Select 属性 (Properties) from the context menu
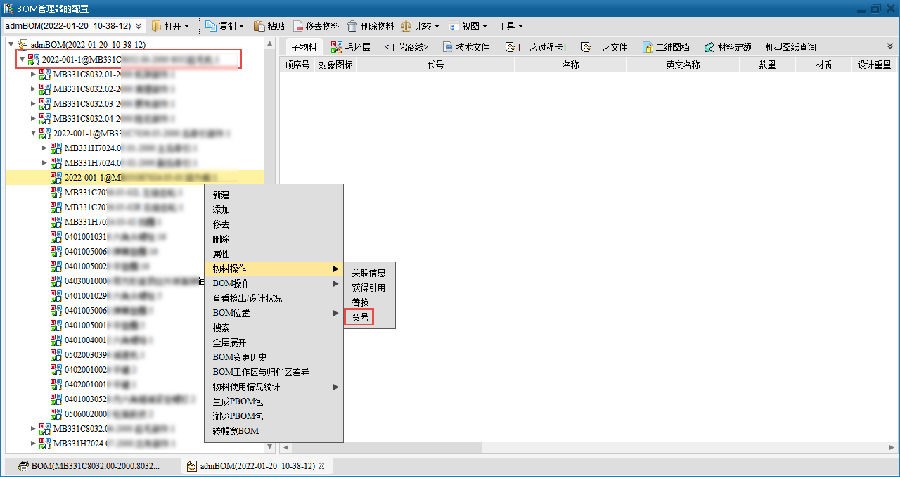The width and height of the screenshot is (900, 477). (x=221, y=254)
